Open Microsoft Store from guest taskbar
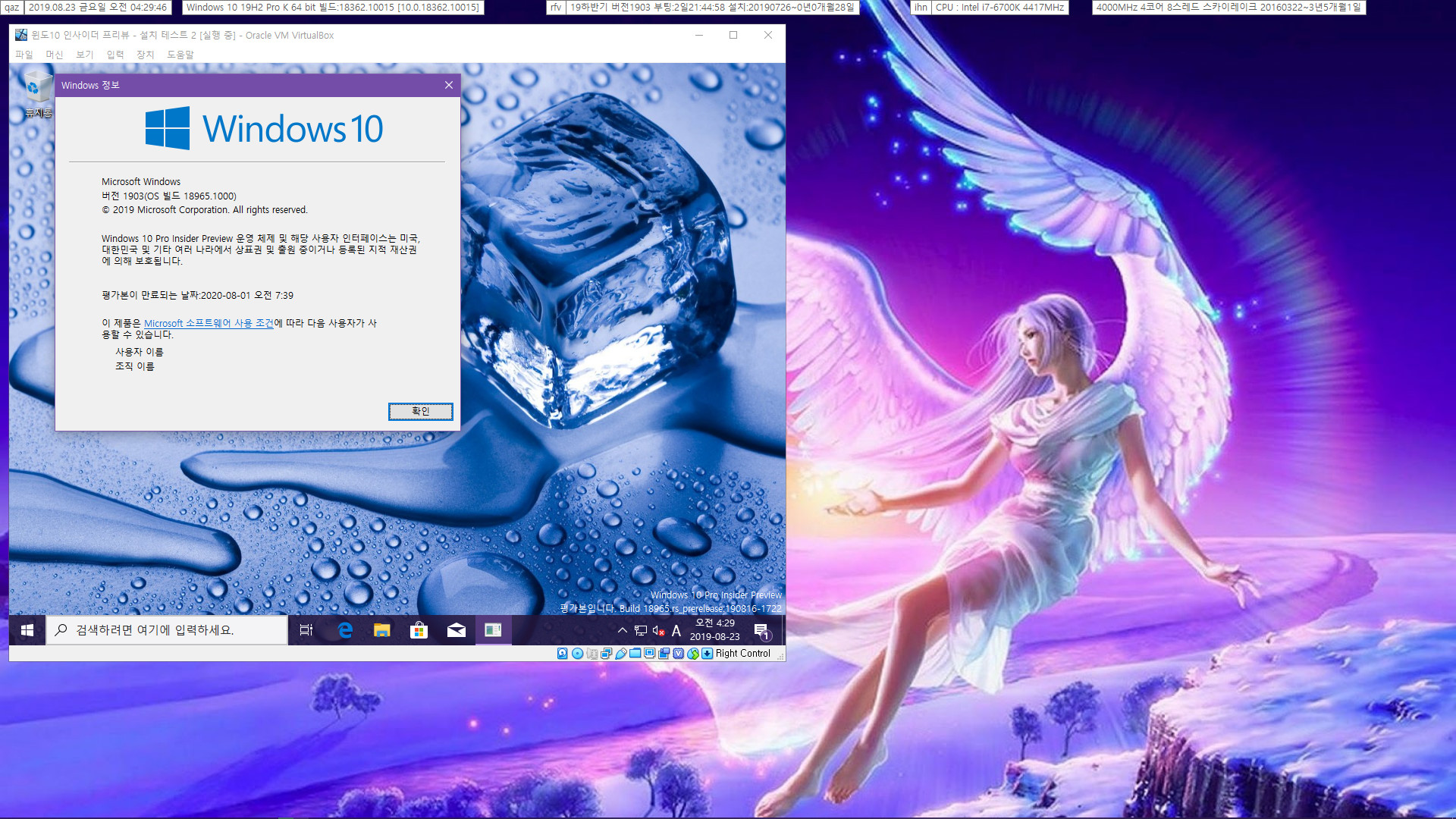Image resolution: width=1456 pixels, height=819 pixels. pyautogui.click(x=419, y=630)
